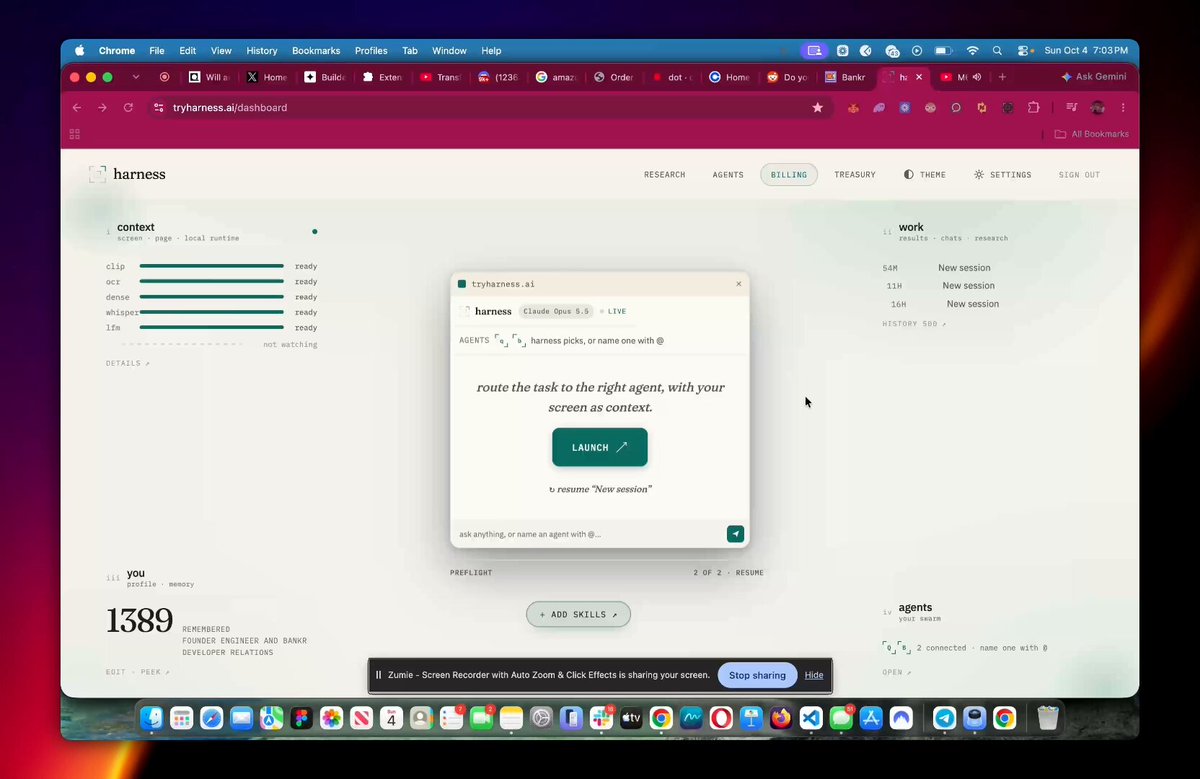This screenshot has width=1200, height=779.
Task: Bookmark this page with the star icon
Action: tap(817, 107)
